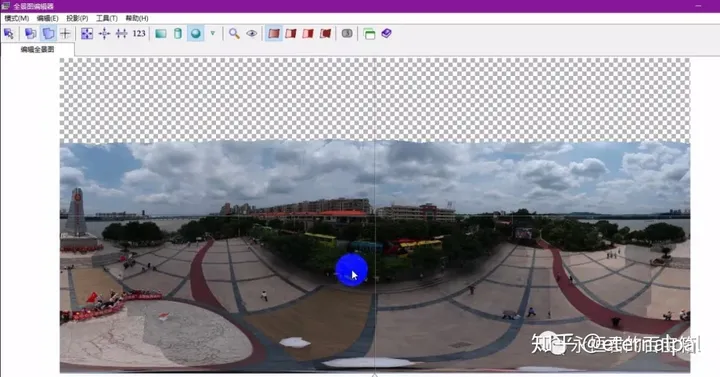
Task: Toggle the gray image numbers icon
Action: click(347, 34)
